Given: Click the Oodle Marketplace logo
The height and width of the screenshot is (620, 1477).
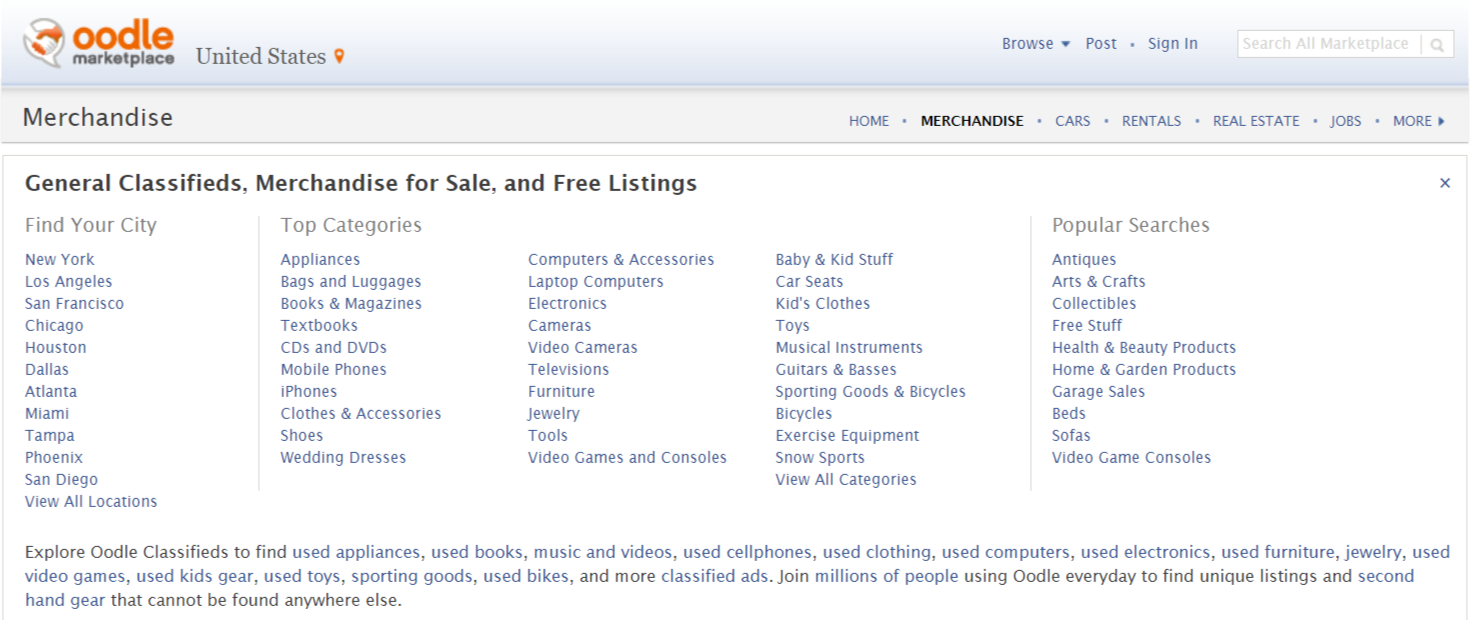Looking at the screenshot, I should (100, 42).
